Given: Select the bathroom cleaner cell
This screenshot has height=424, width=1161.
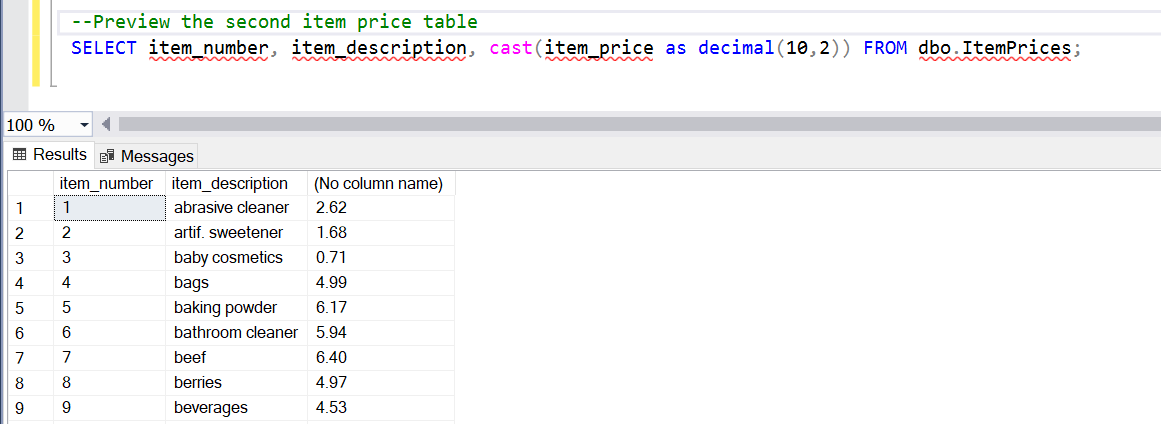Looking at the screenshot, I should tap(236, 333).
